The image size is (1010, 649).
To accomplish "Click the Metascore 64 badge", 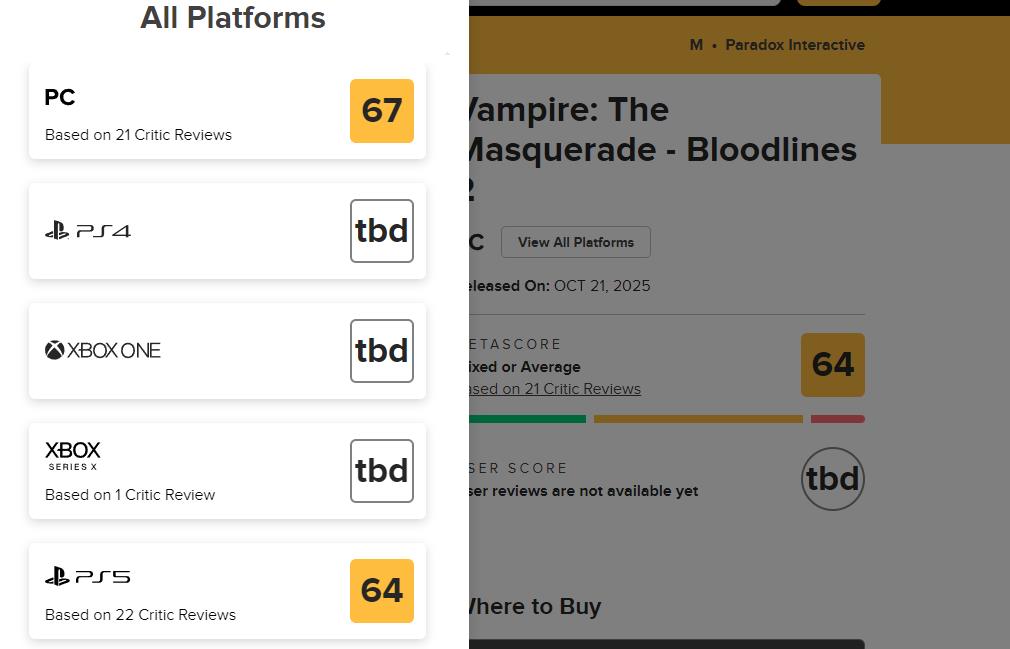I will 832,365.
